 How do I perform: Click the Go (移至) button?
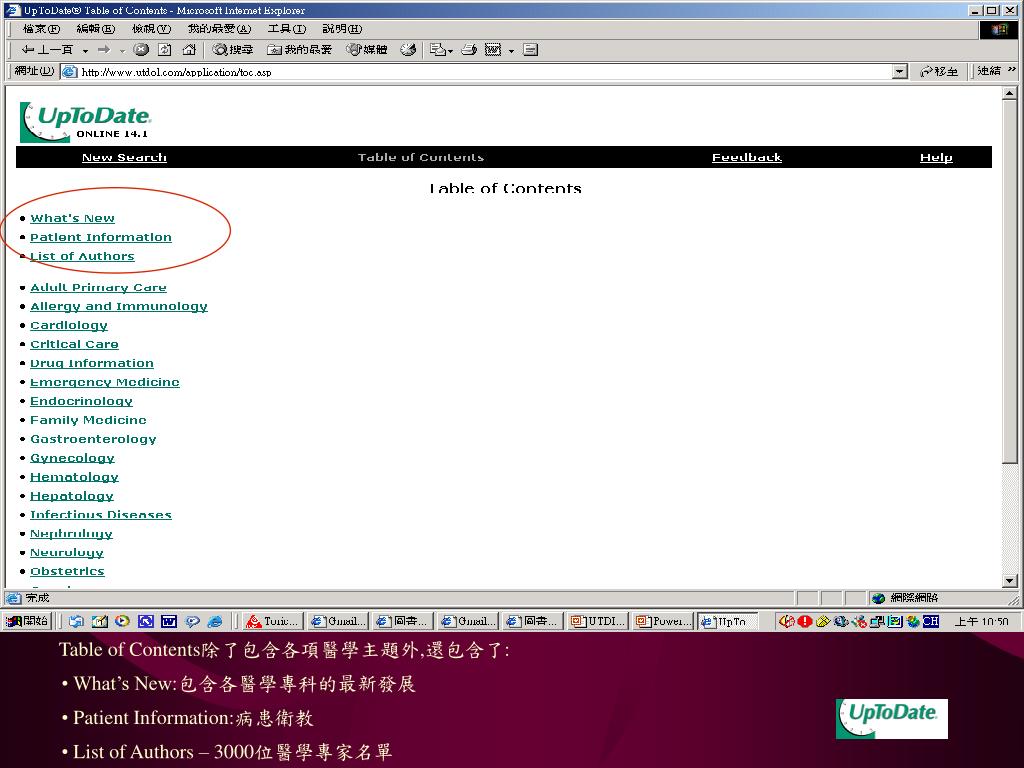click(x=938, y=71)
